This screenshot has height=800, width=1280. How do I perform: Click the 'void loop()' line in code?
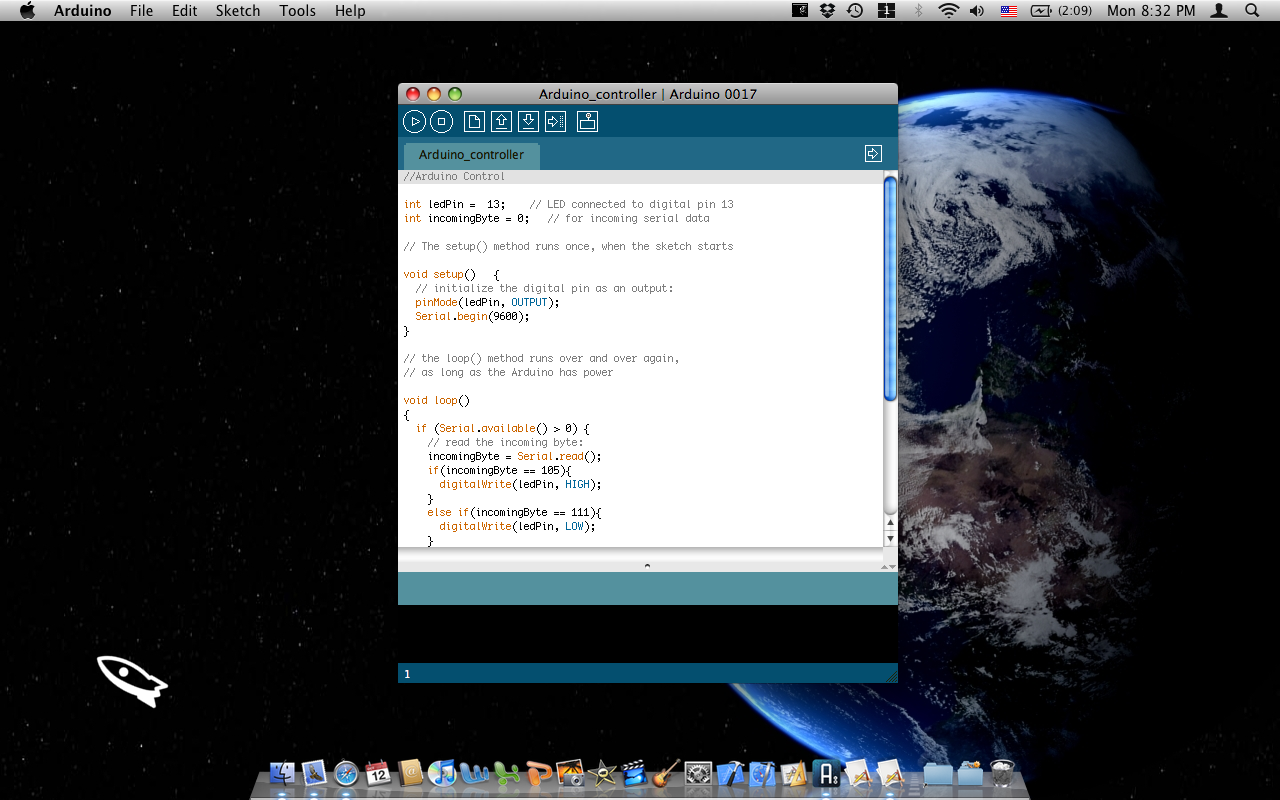click(x=436, y=400)
